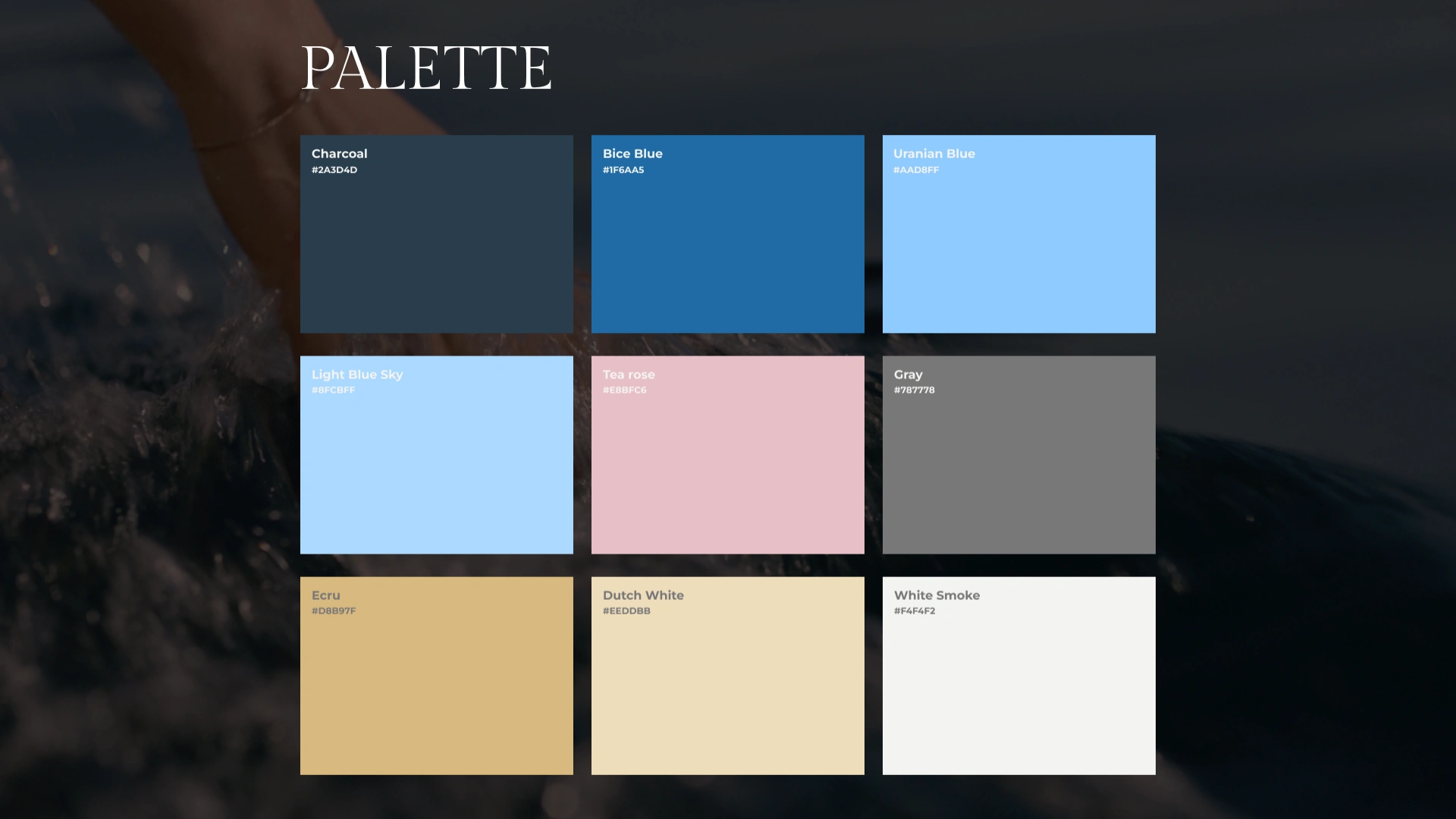Click the #F4F4F2 hex label
Screen dimensions: 1456x819
click(x=915, y=610)
